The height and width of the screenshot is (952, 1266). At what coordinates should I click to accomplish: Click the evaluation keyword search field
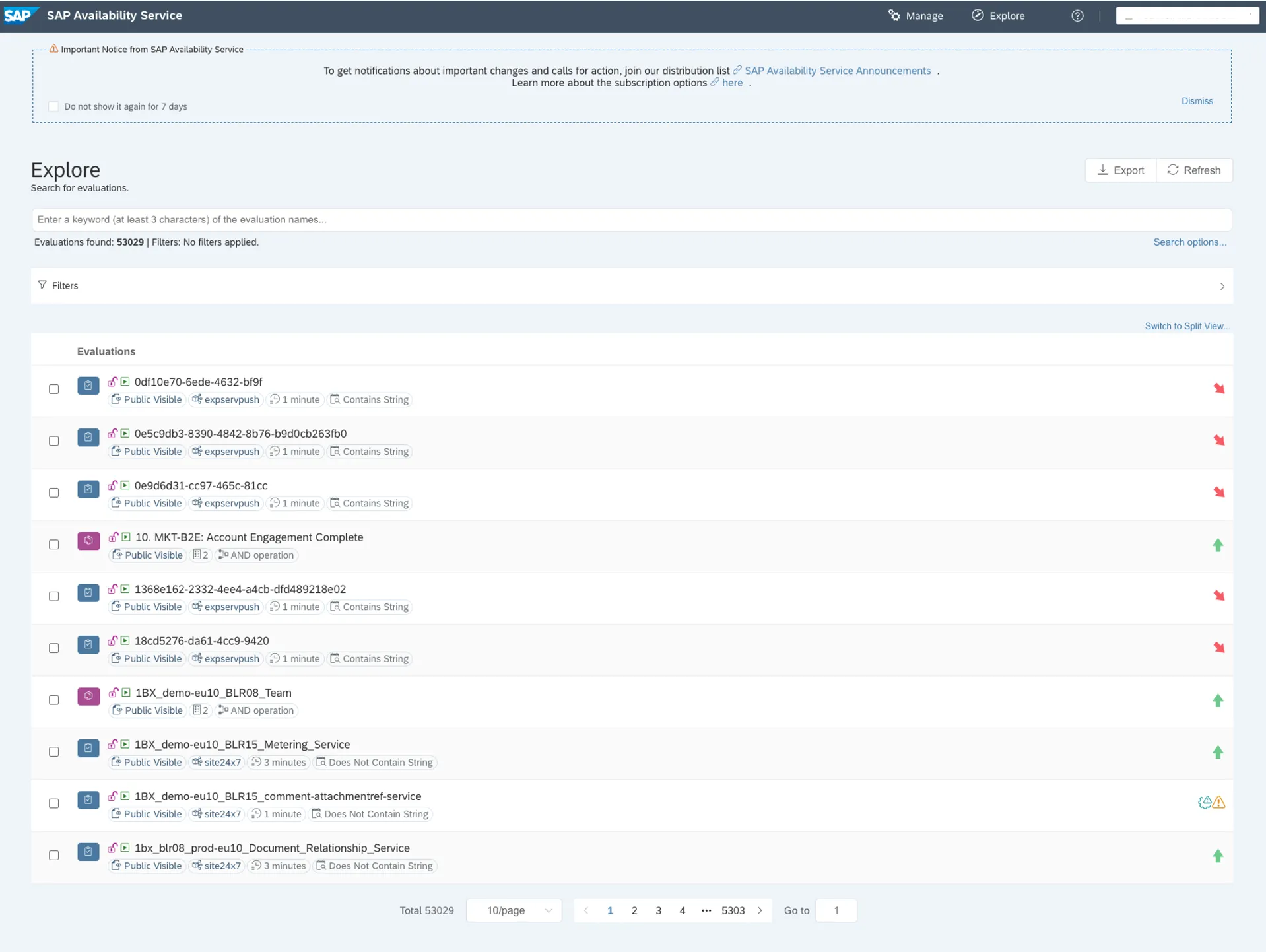(632, 220)
